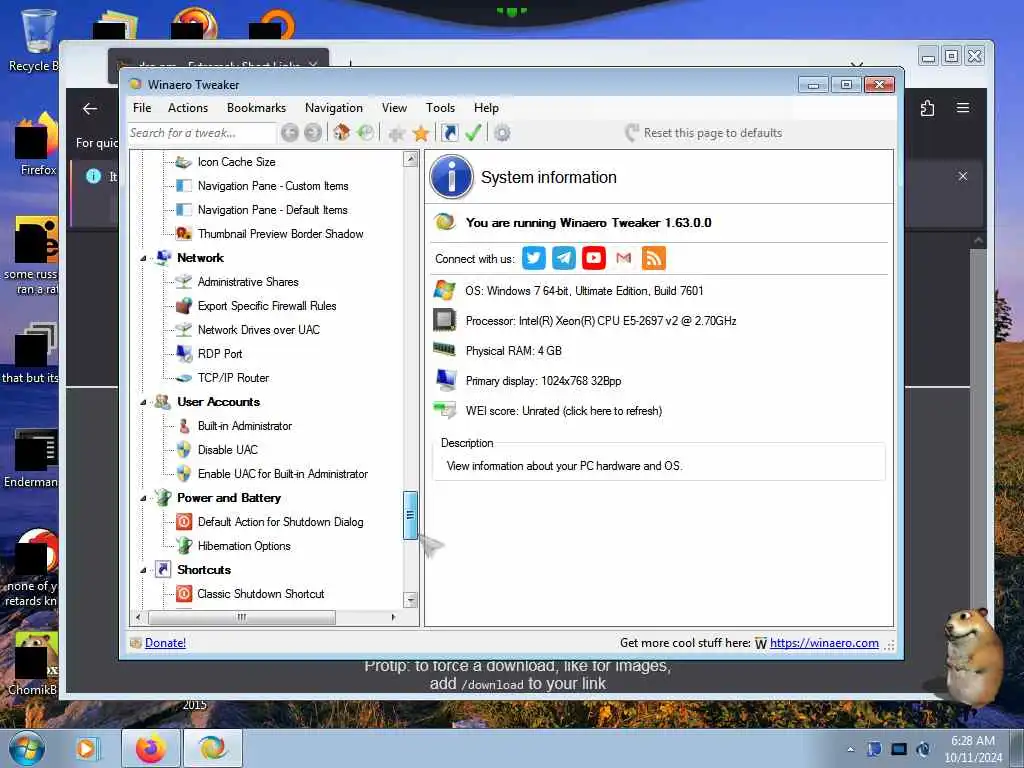Collapse the User Accounts category

click(x=143, y=402)
